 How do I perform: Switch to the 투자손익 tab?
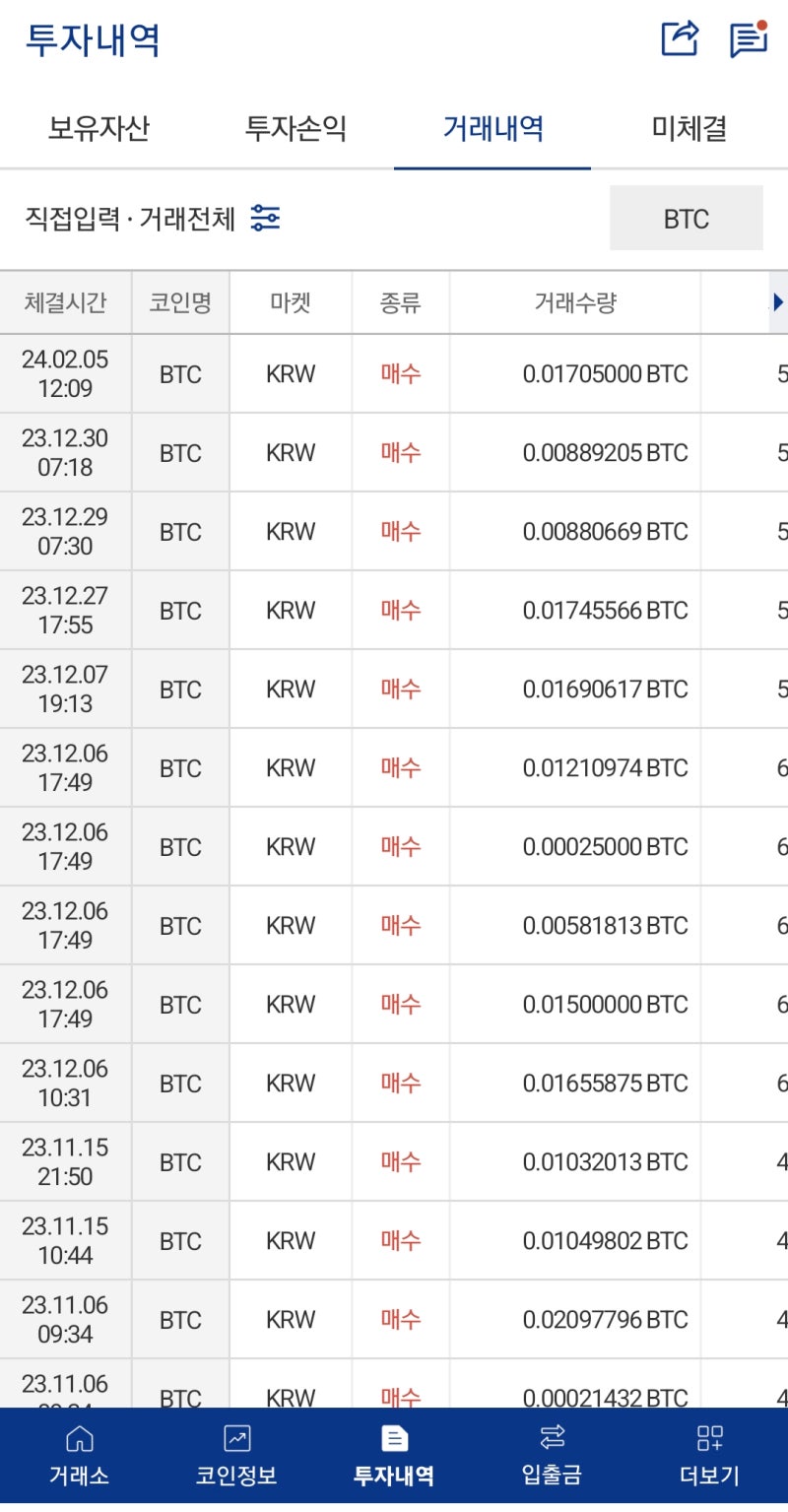pyautogui.click(x=295, y=129)
